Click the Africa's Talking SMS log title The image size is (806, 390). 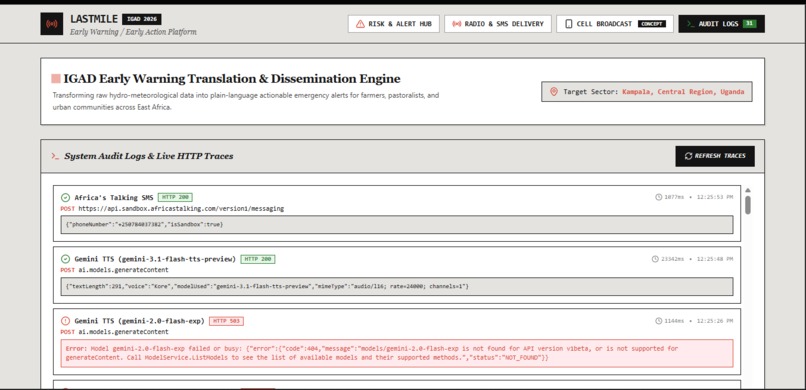pos(114,197)
